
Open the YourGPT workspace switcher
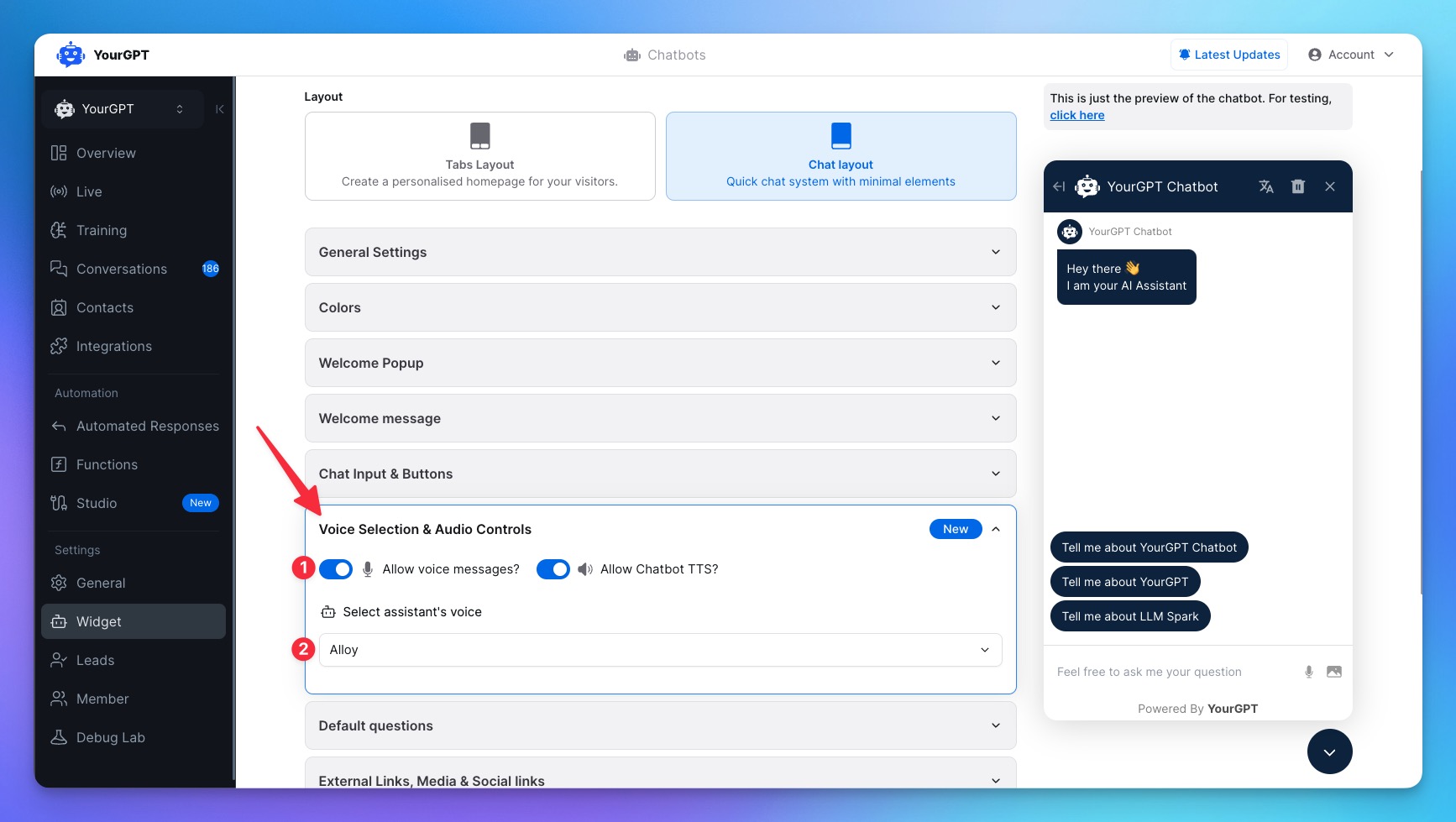[123, 109]
